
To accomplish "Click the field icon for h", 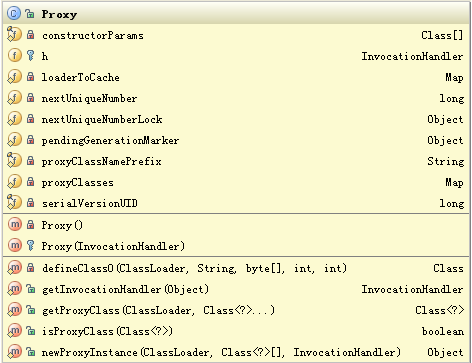I will click(14, 56).
